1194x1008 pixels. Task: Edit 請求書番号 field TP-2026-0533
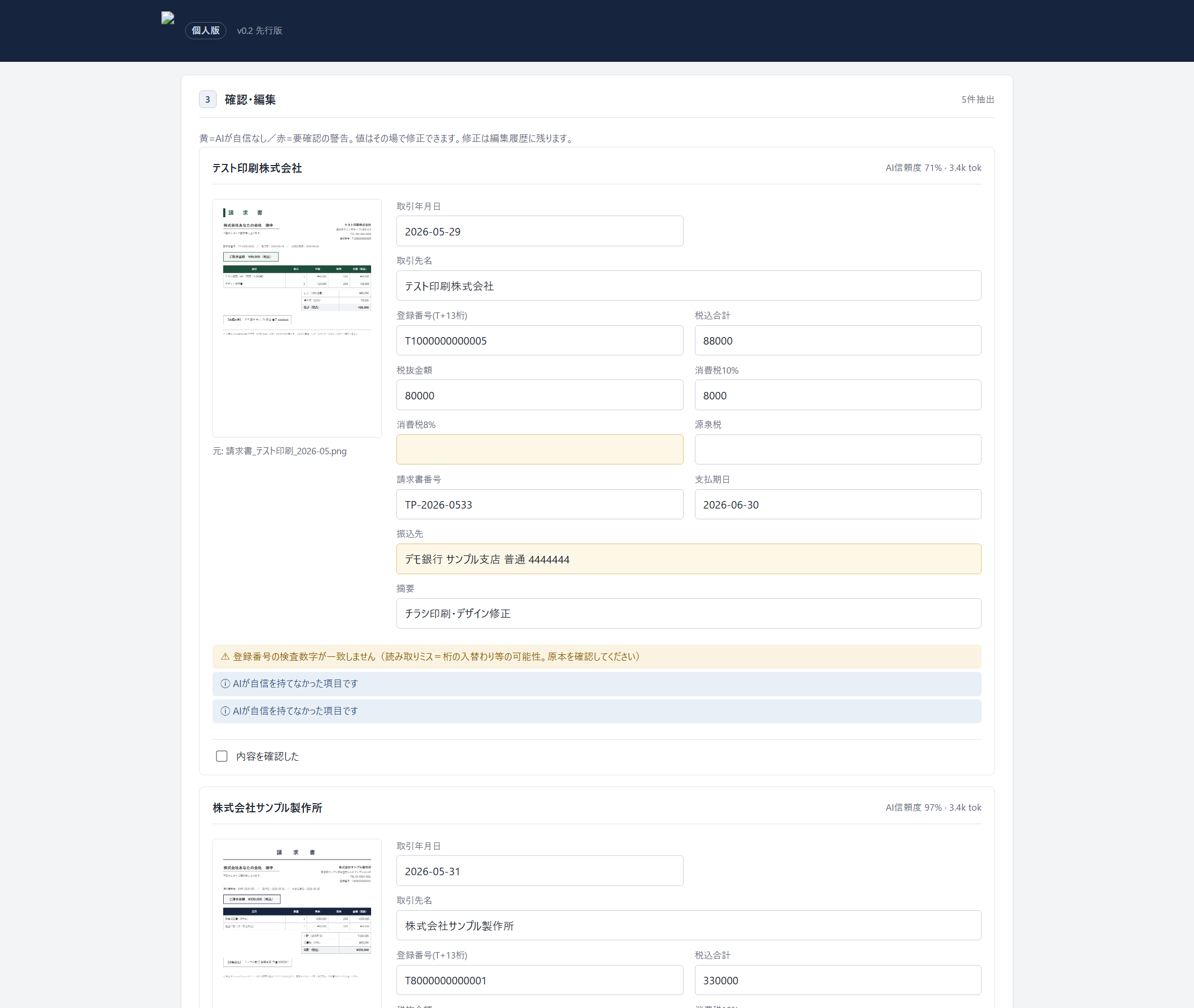[x=539, y=505]
